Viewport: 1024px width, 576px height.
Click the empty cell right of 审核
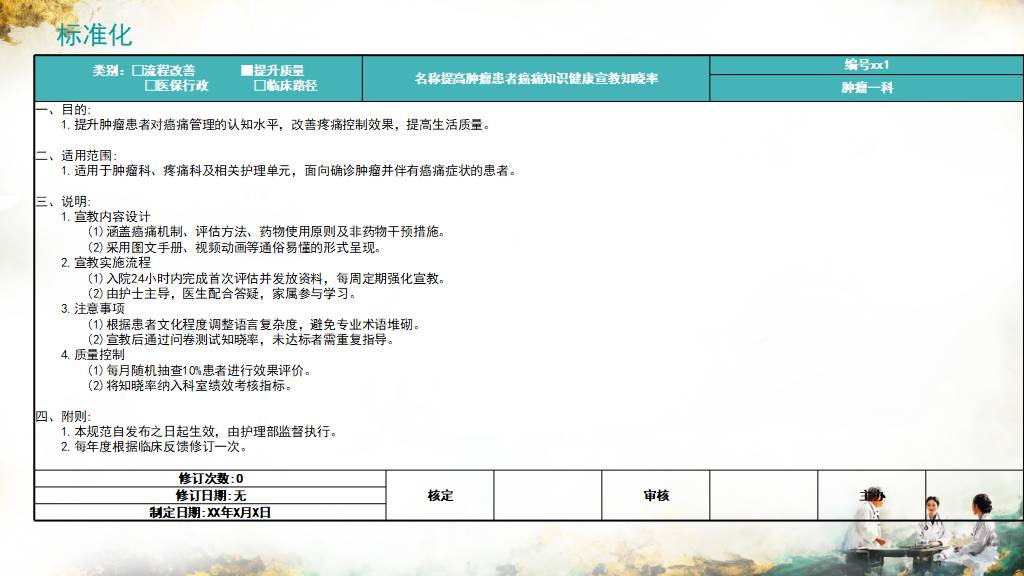coord(763,495)
